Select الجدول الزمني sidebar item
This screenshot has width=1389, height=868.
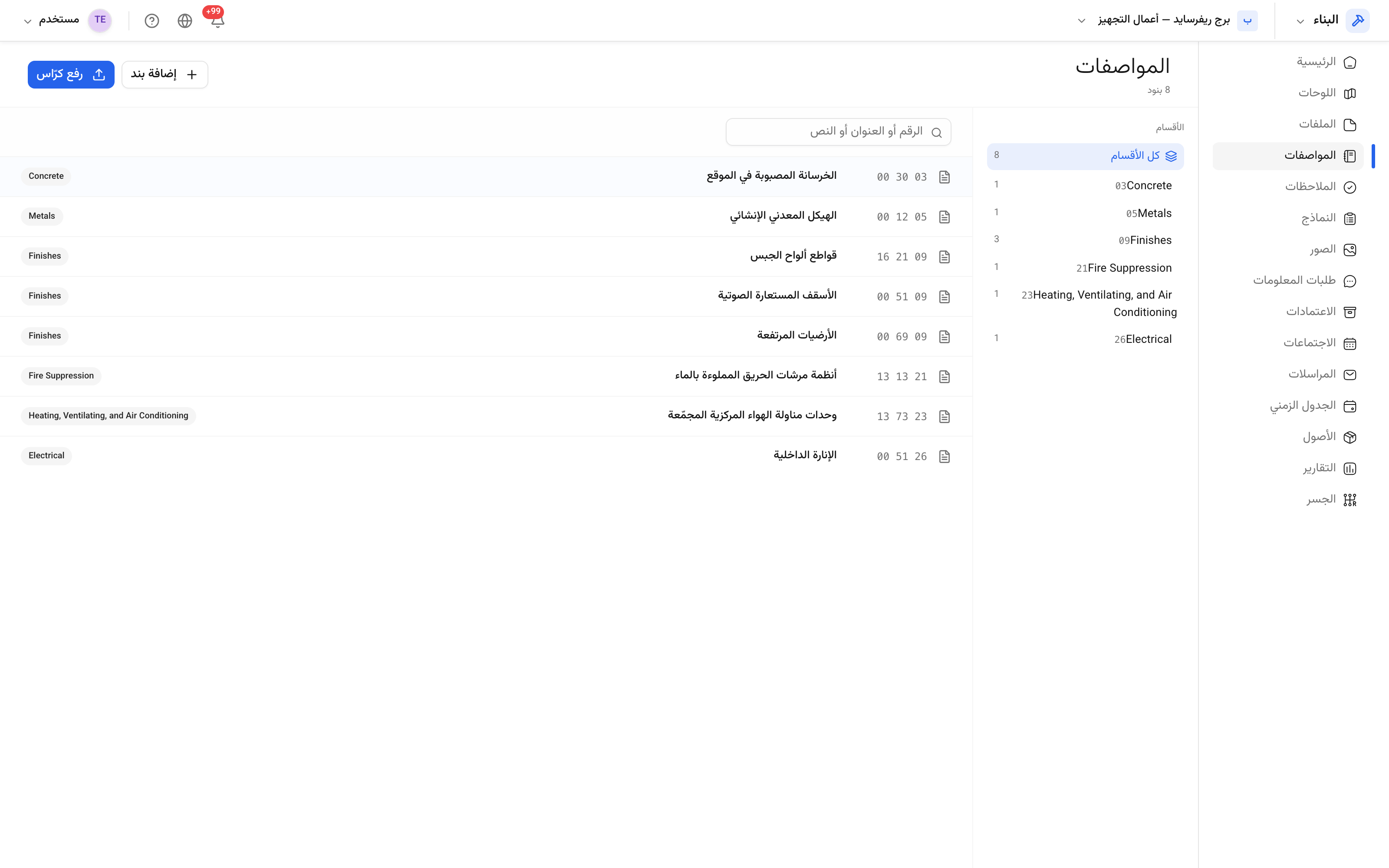[1287, 406]
